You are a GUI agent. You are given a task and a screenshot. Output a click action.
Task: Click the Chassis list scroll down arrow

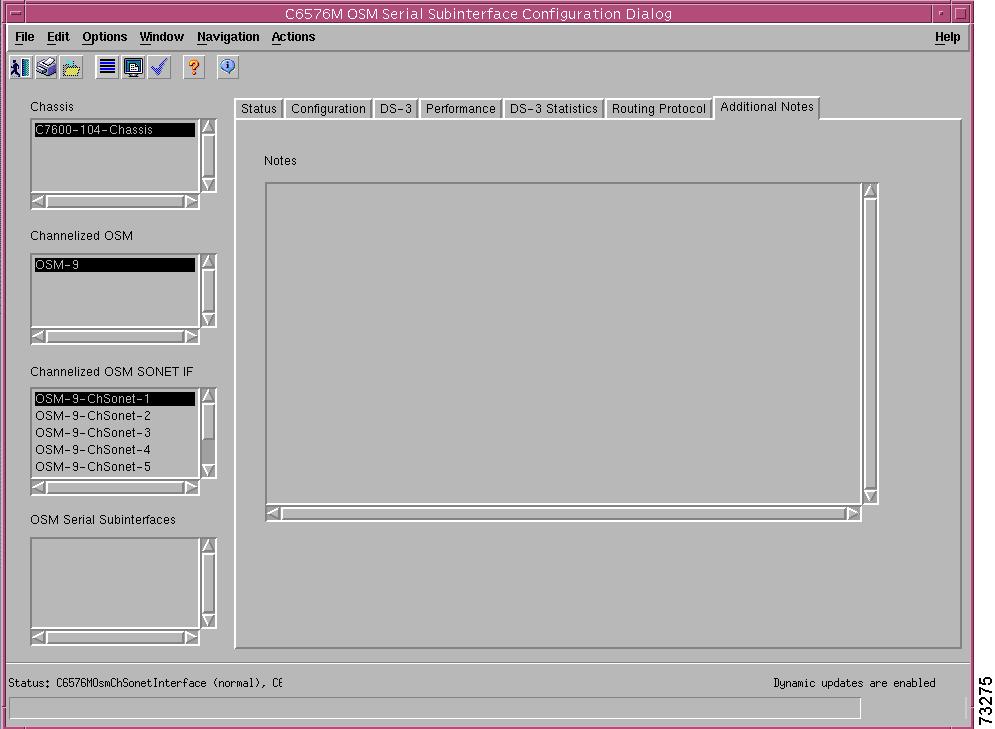[x=208, y=184]
